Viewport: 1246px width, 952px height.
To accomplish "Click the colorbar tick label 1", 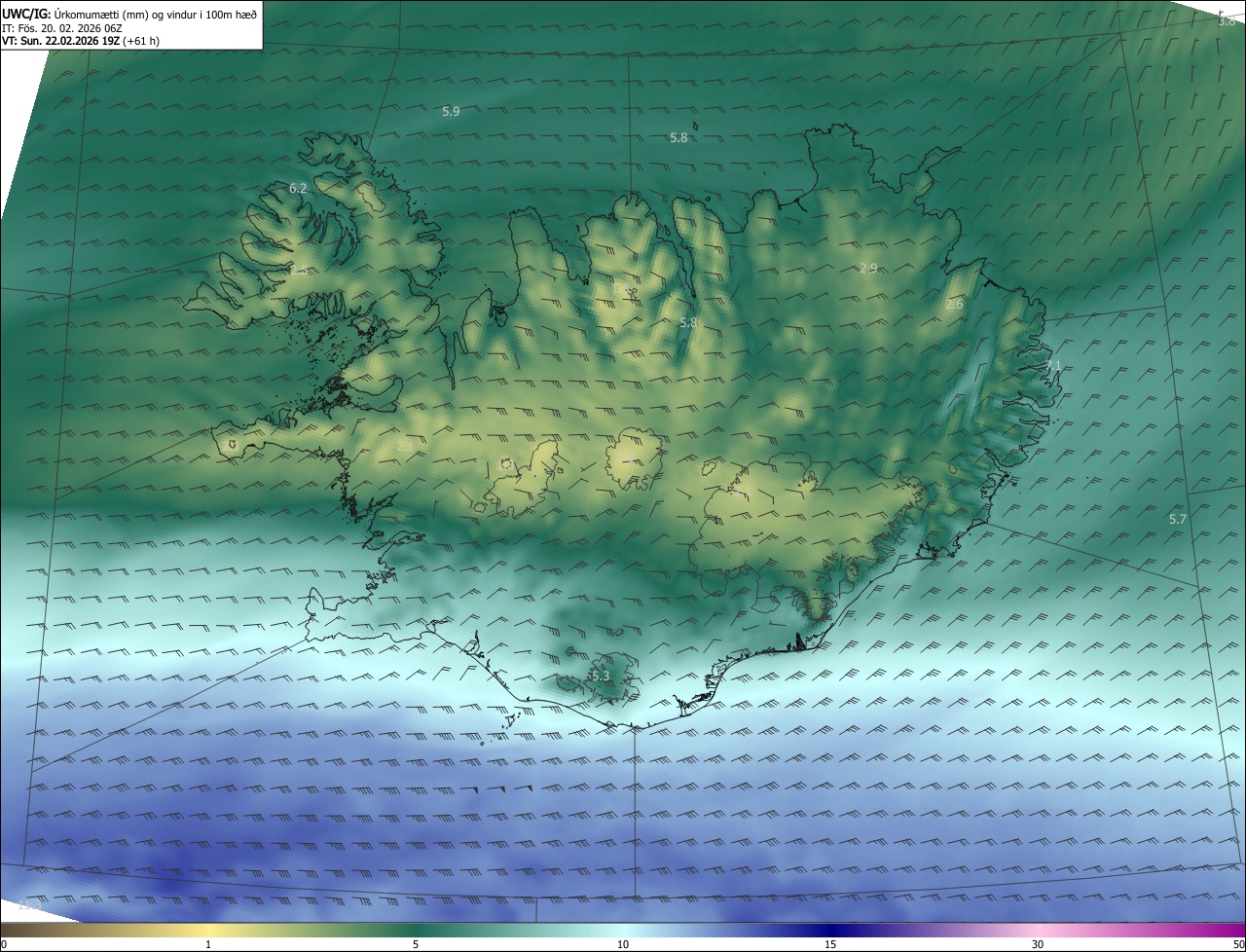I will [x=208, y=945].
